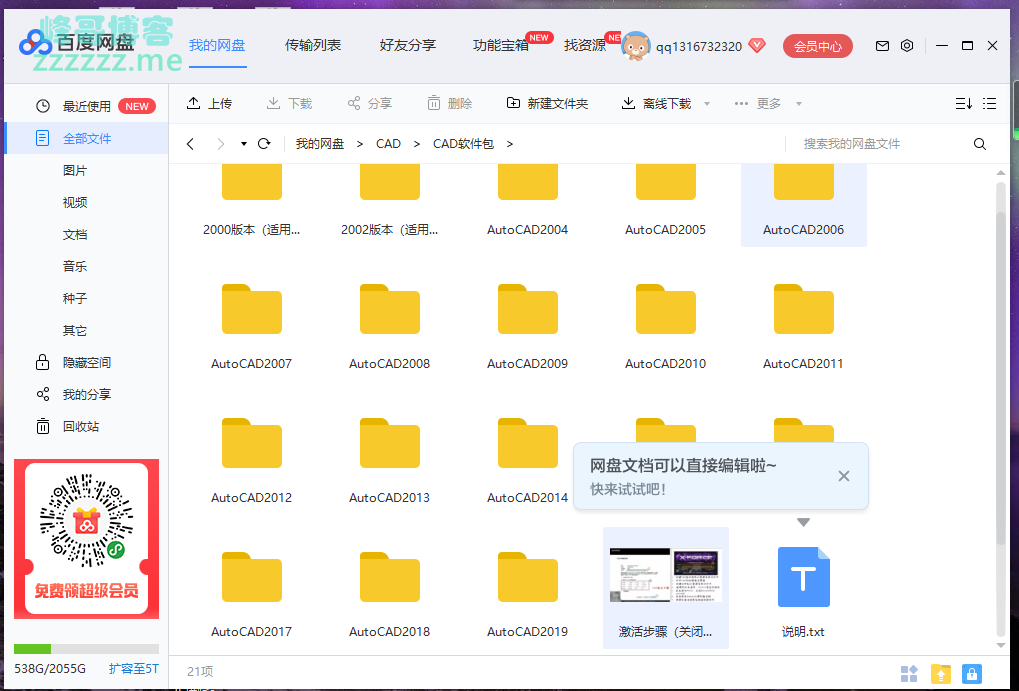Go back using the left arrow

pyautogui.click(x=191, y=144)
